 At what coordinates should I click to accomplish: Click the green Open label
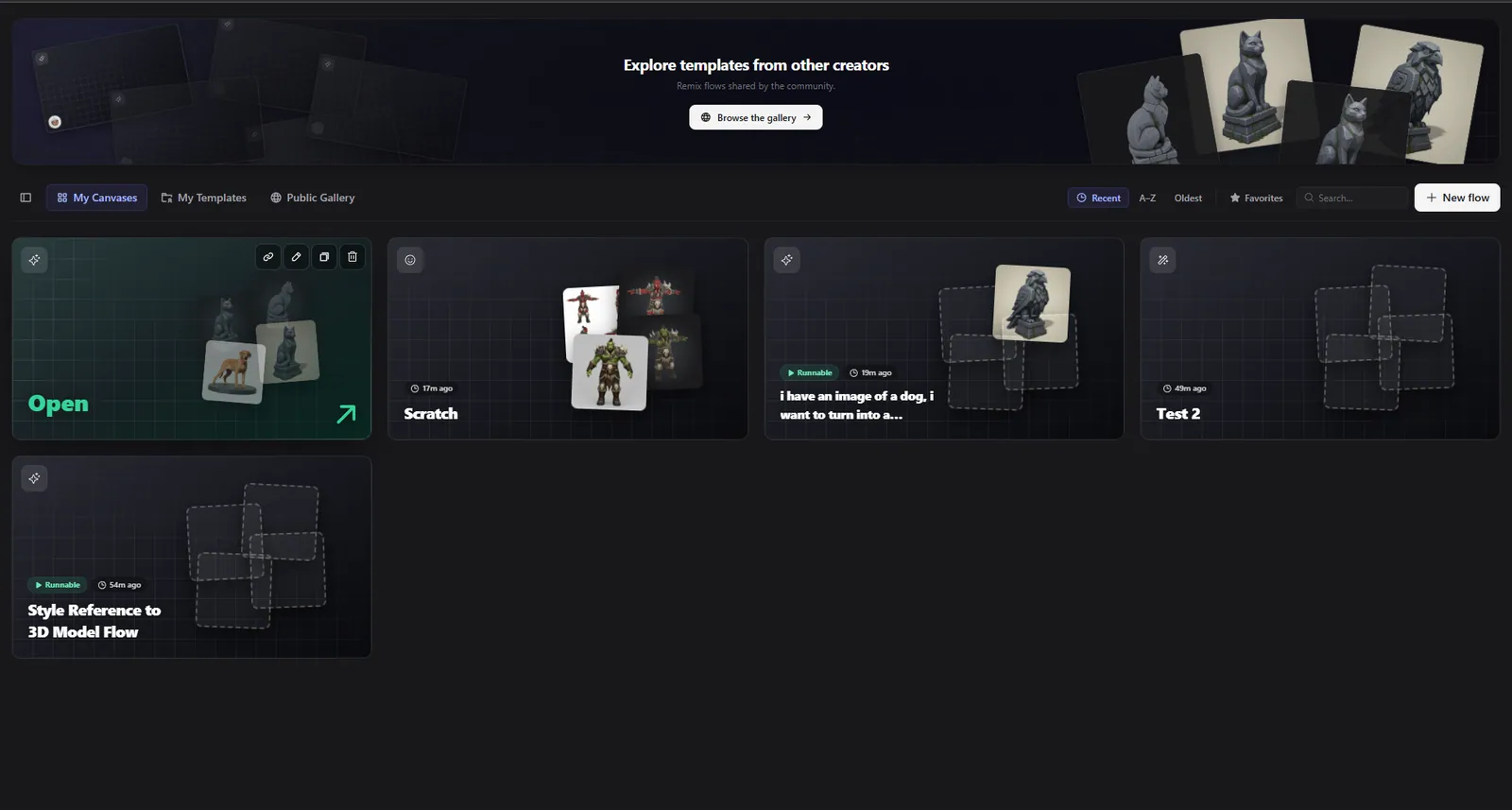point(59,404)
